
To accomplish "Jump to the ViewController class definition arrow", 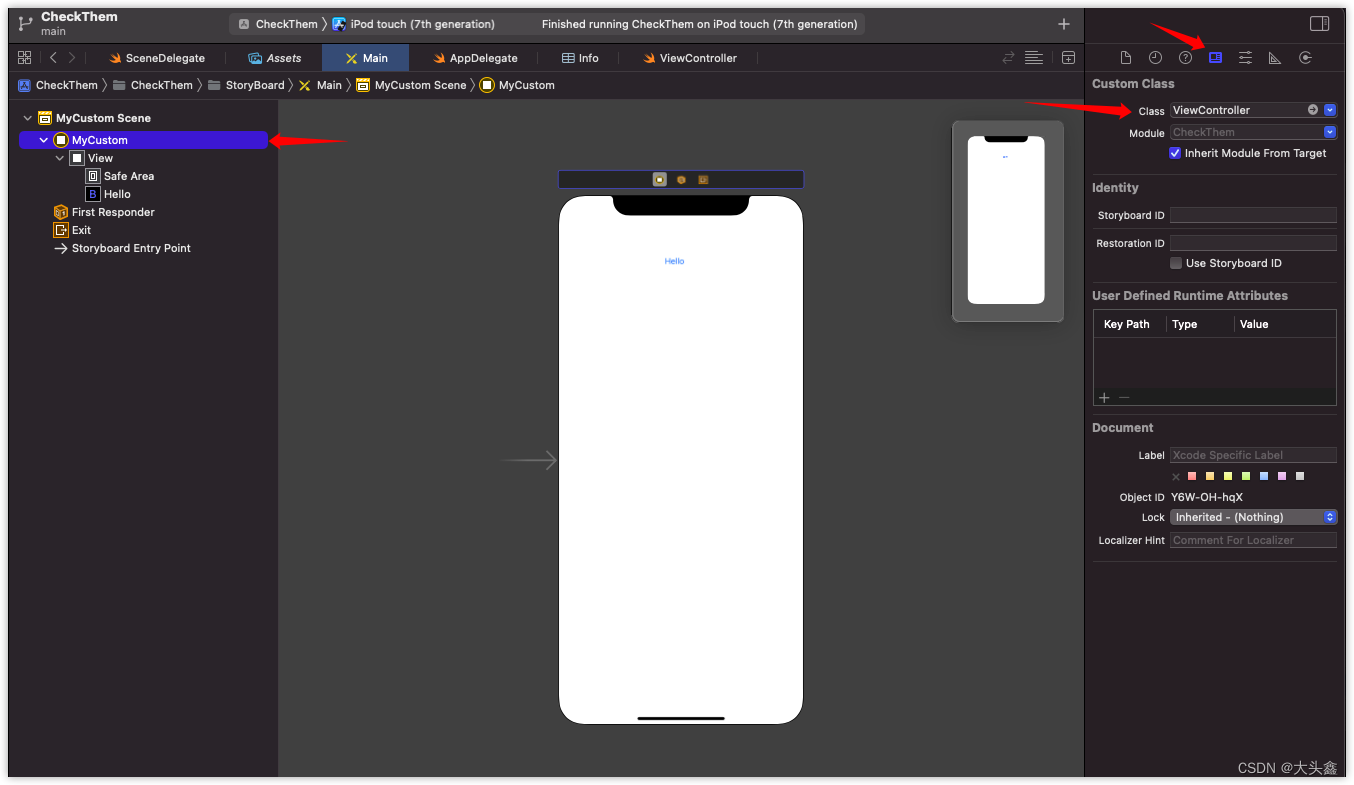I will [1313, 110].
